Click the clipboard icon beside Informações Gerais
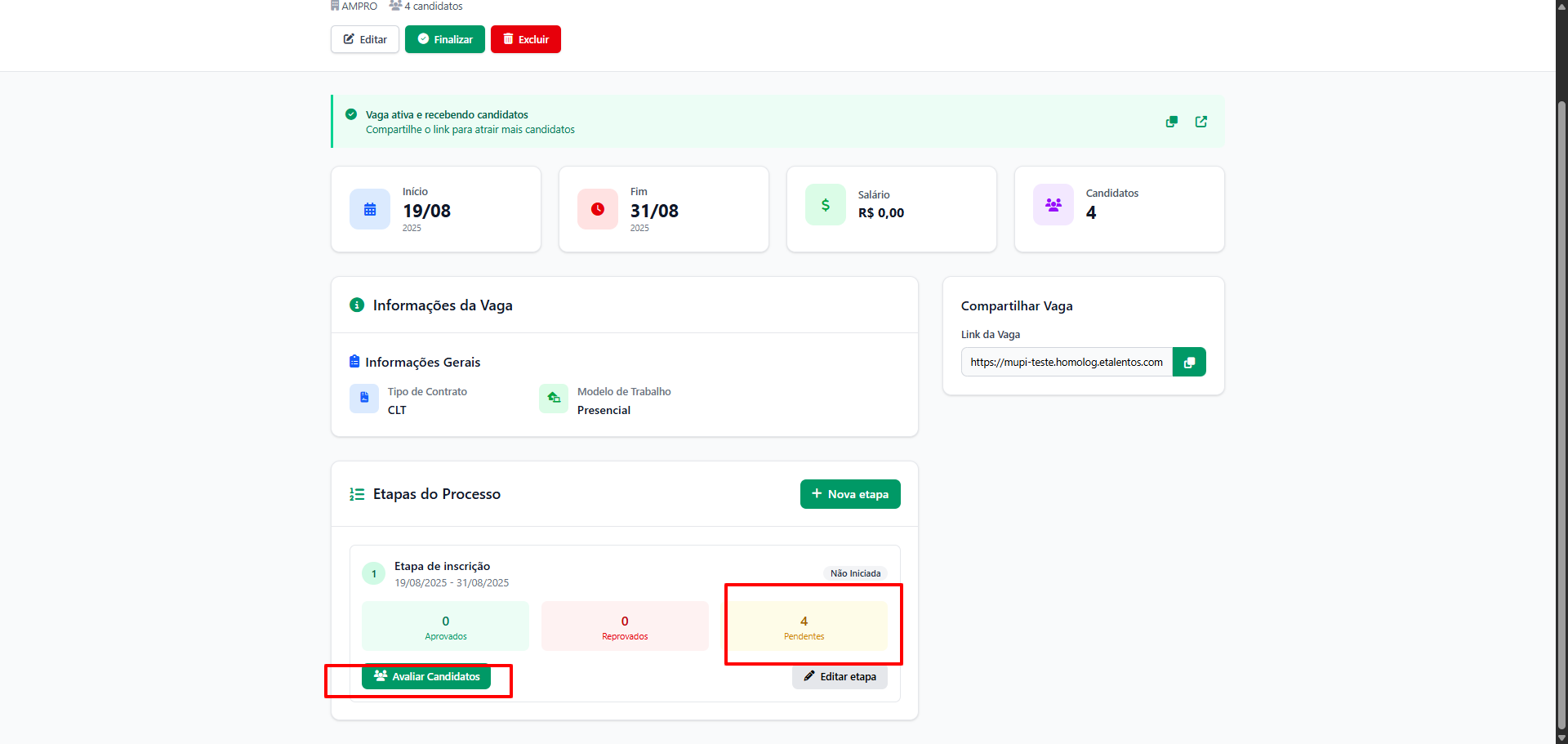The image size is (1568, 744). tap(354, 361)
